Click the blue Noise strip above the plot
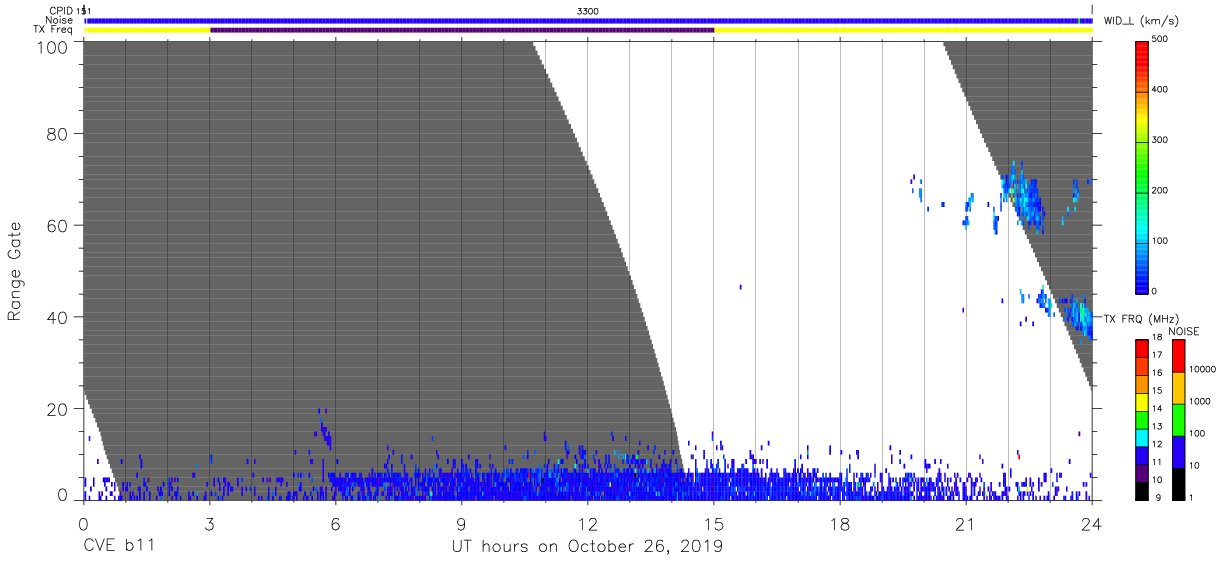Viewport: 1228px width, 567px height. pos(588,20)
